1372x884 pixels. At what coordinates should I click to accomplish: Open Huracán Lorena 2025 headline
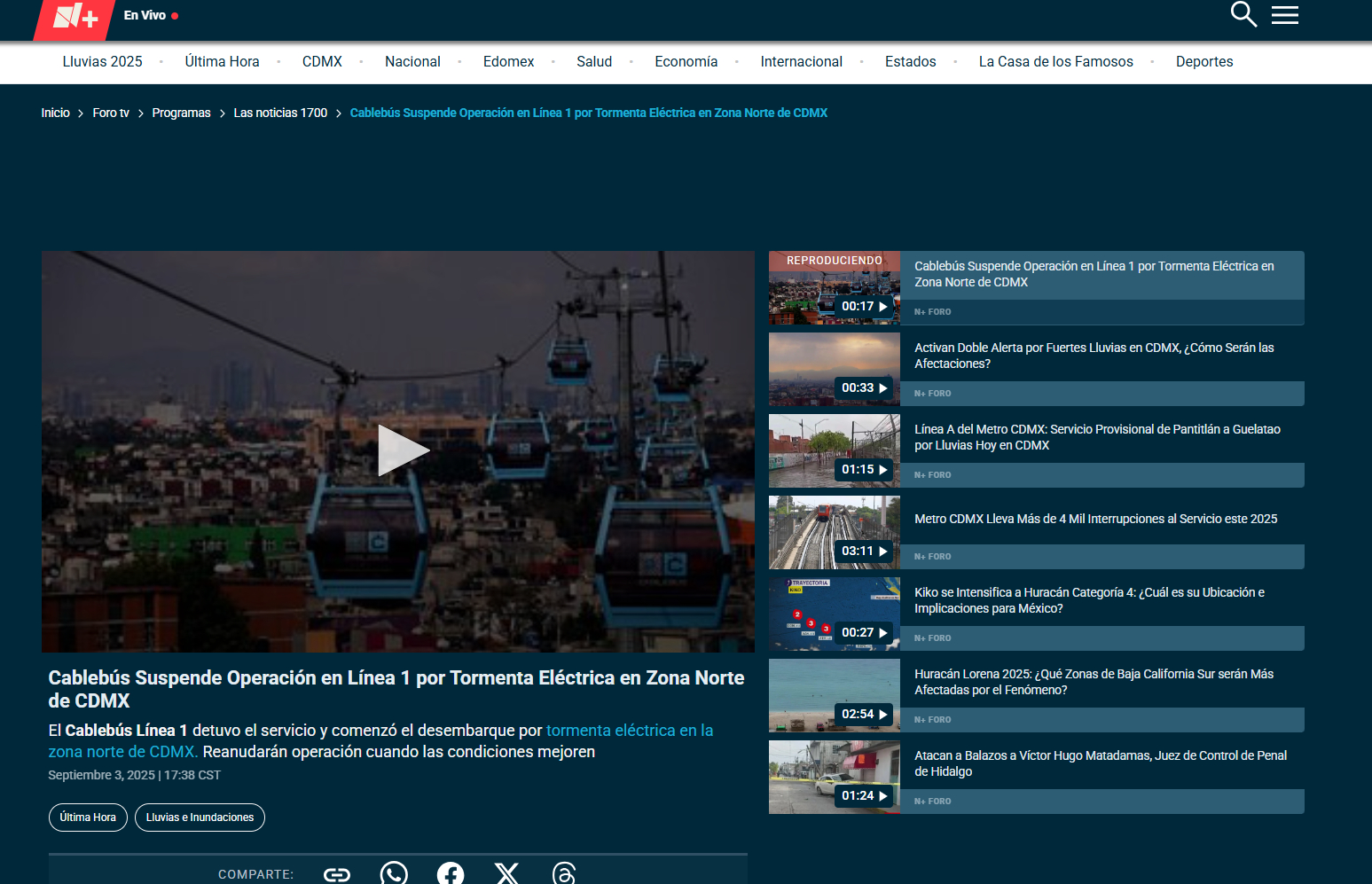[1094, 682]
